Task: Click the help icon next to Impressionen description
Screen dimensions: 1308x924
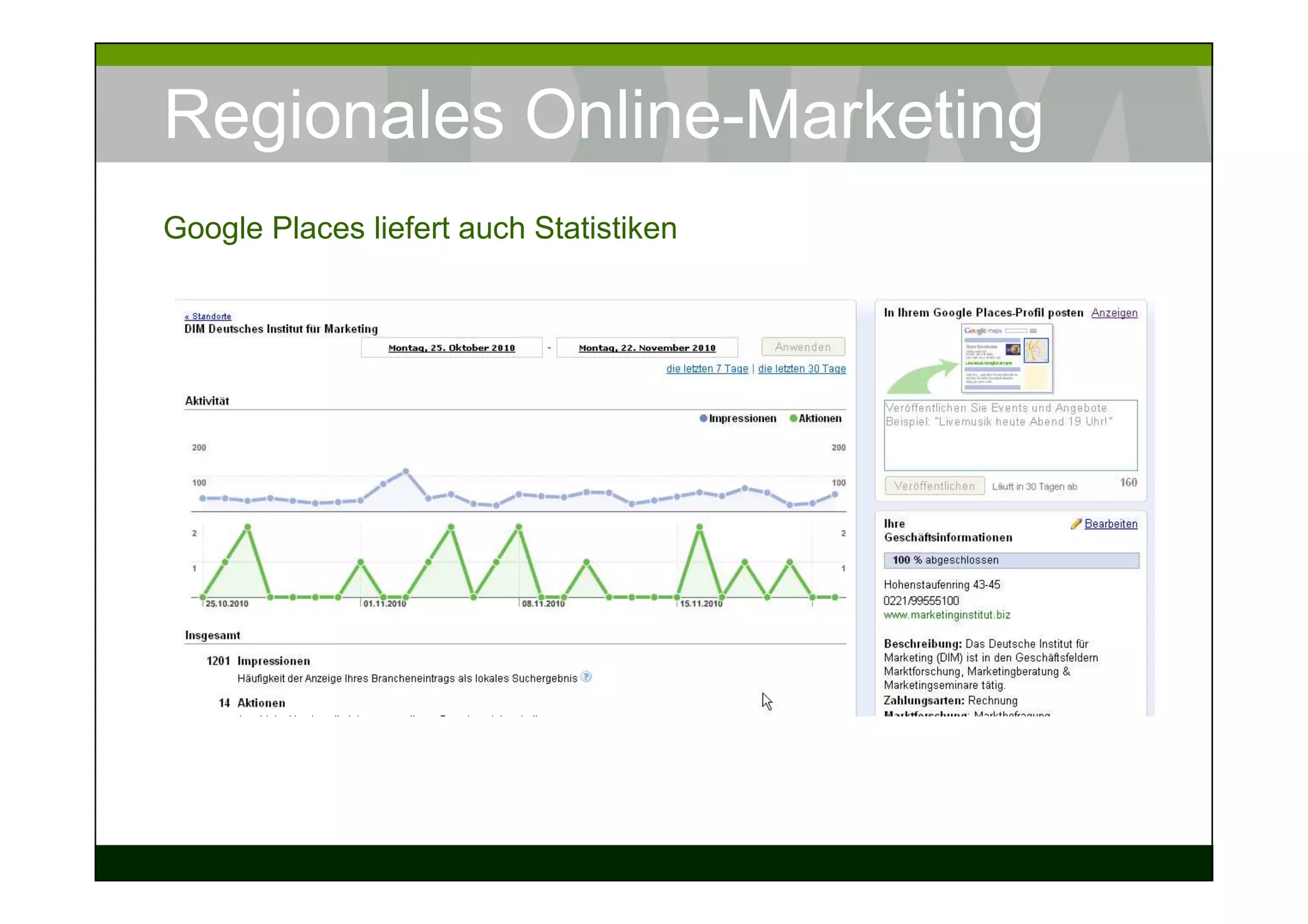Action: [x=586, y=677]
